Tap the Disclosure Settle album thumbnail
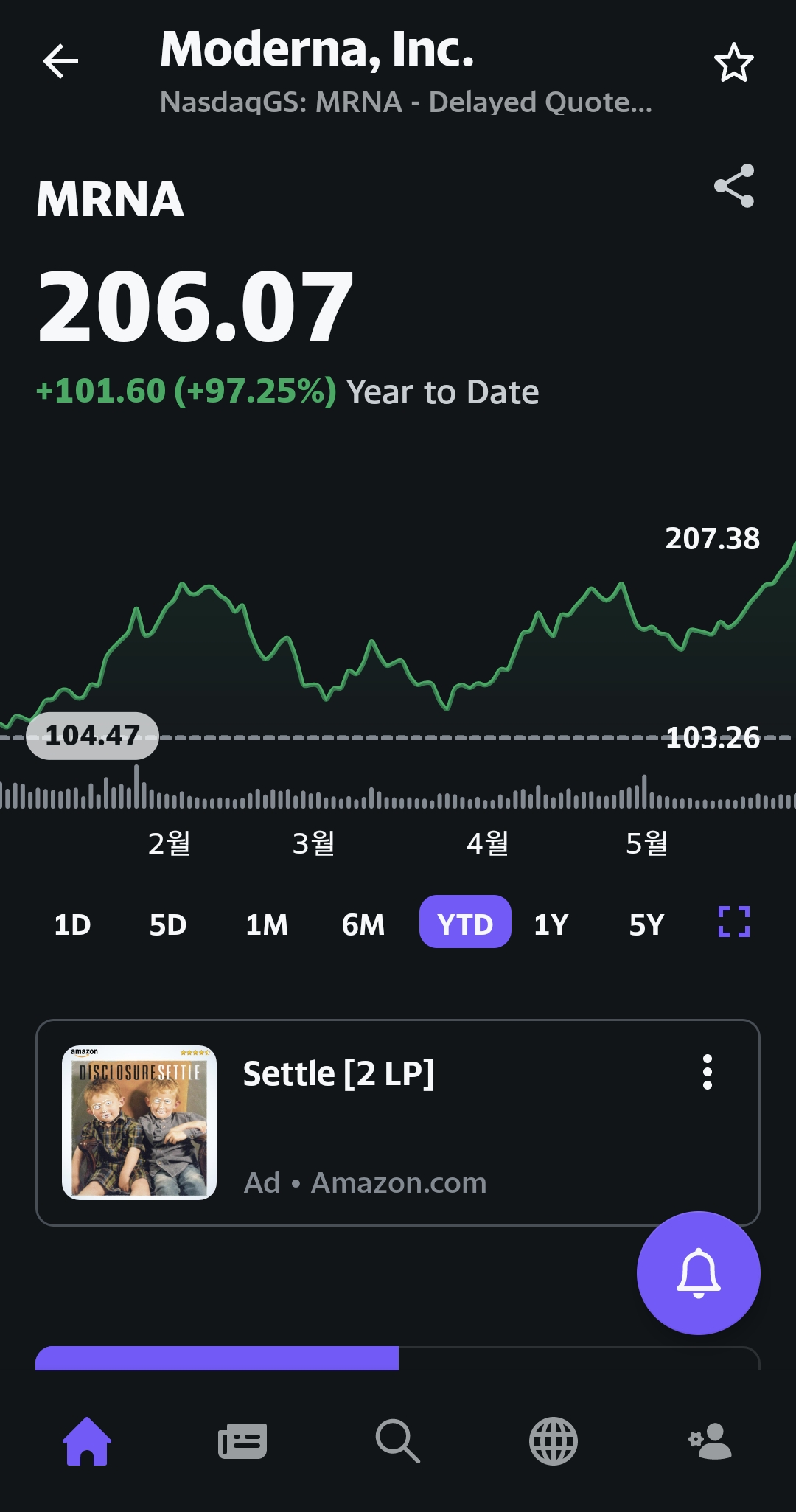The height and width of the screenshot is (1512, 796). (139, 1122)
